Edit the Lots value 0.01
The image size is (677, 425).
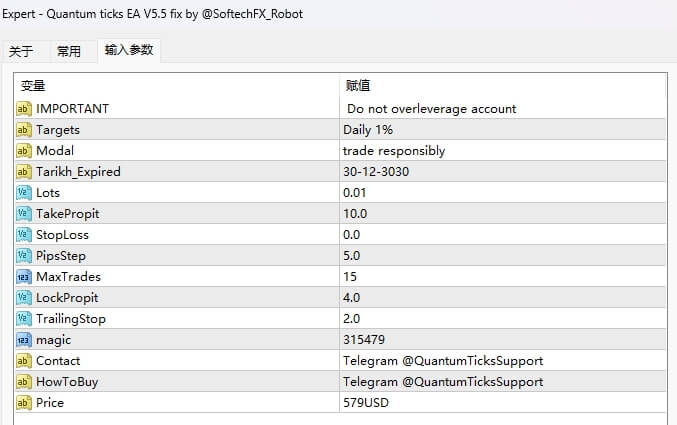pos(355,192)
